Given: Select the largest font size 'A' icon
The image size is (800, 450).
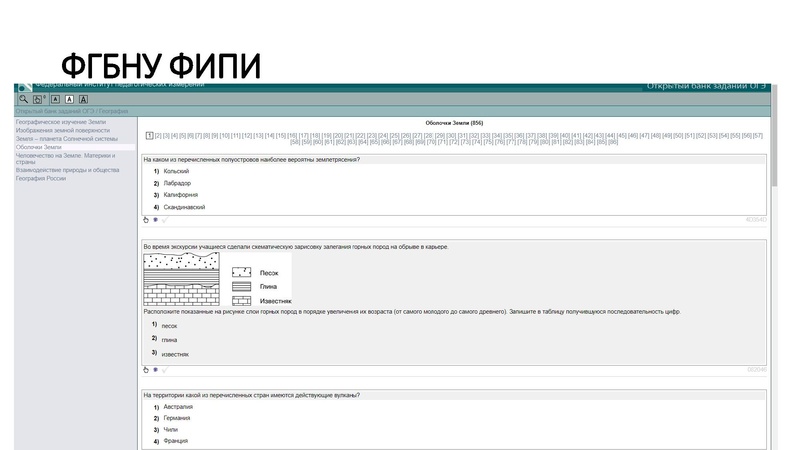Looking at the screenshot, I should (84, 99).
